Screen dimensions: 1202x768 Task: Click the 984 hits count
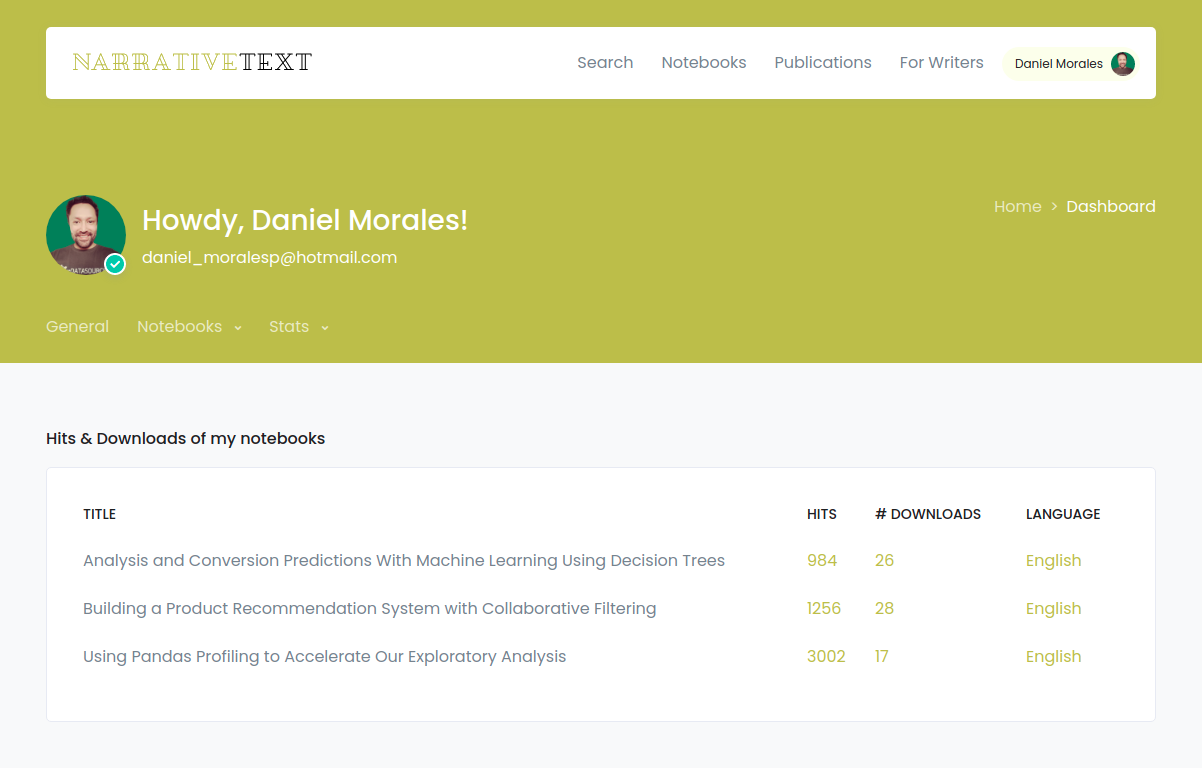point(822,560)
